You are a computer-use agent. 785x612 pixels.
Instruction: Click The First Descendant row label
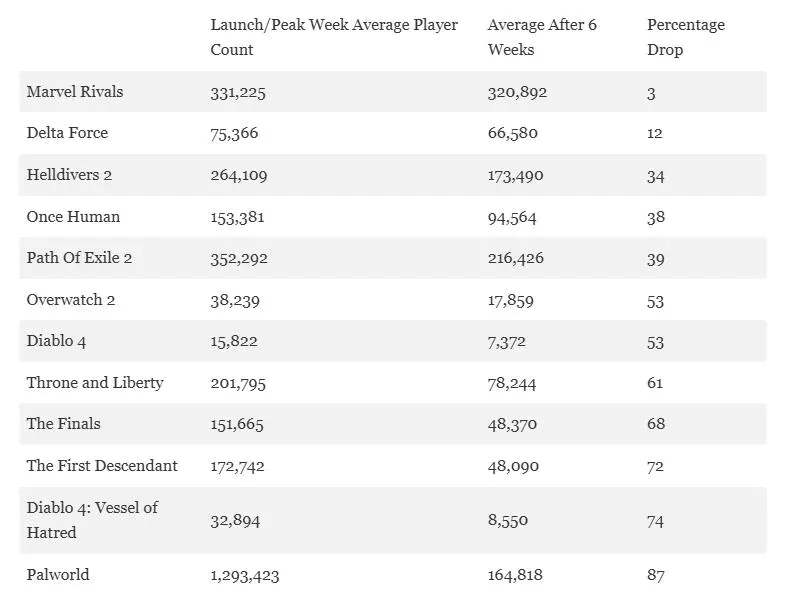point(102,466)
